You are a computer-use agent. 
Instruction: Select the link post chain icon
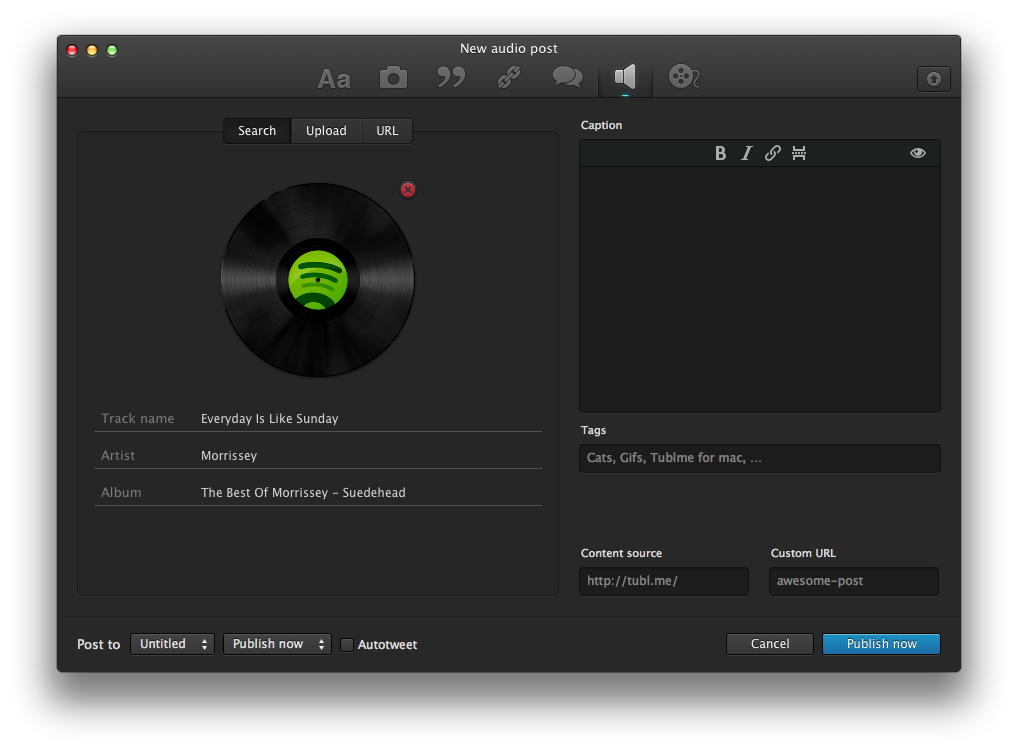click(509, 77)
